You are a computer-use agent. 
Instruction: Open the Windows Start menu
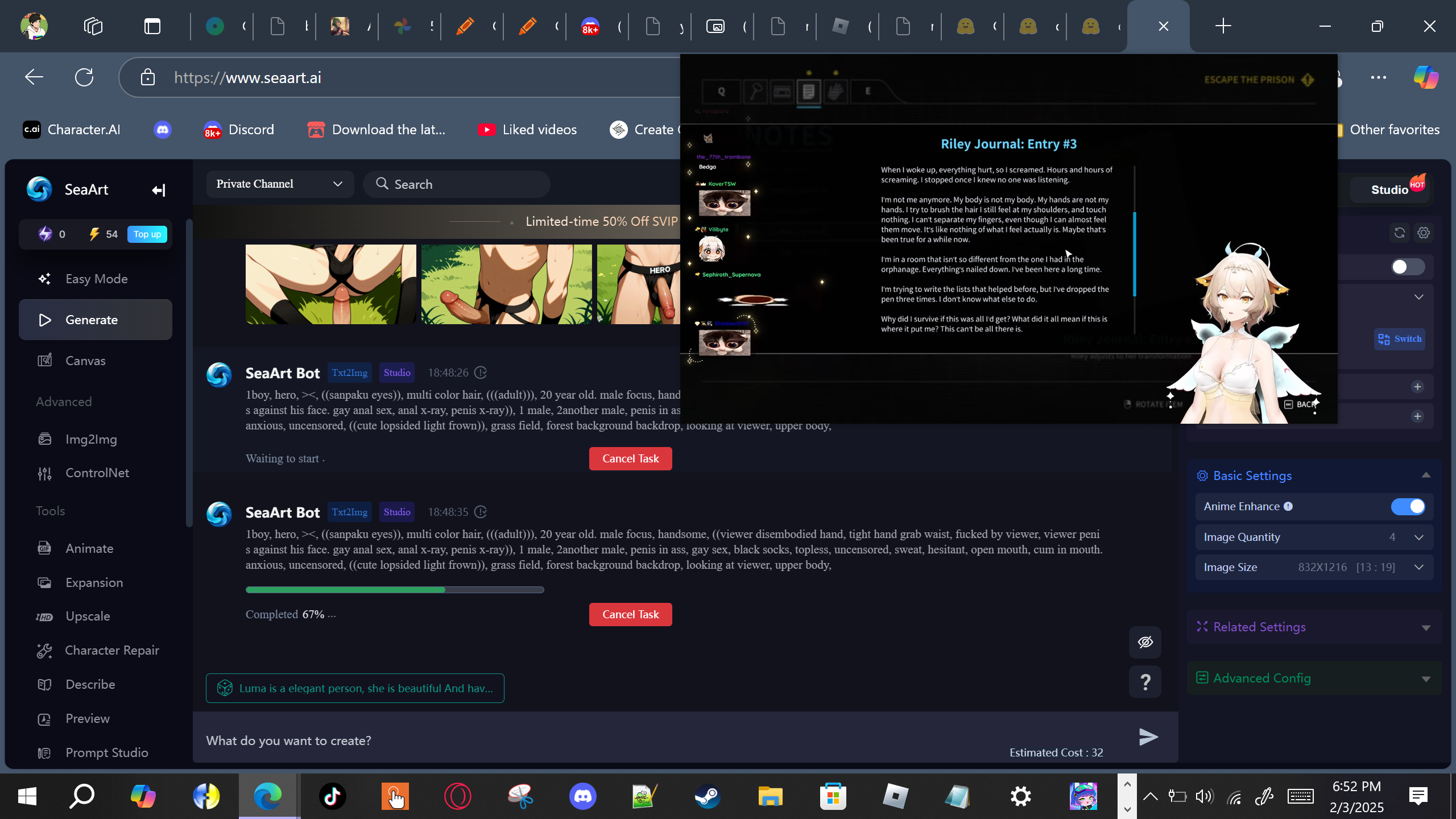point(27,796)
